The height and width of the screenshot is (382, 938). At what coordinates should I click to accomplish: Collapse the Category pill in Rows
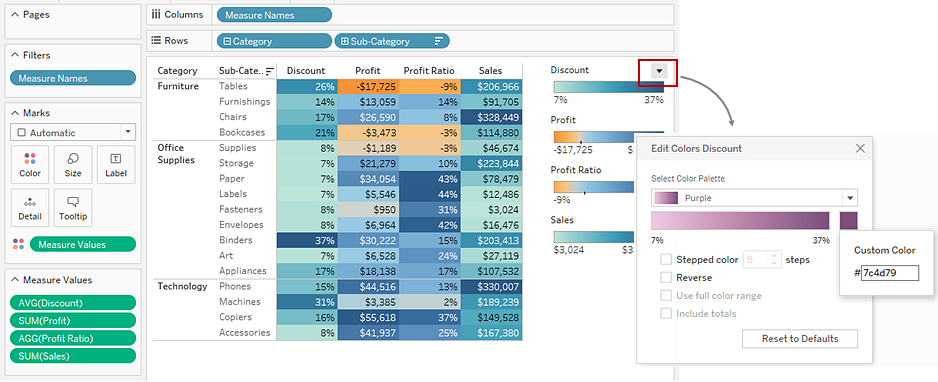click(227, 41)
